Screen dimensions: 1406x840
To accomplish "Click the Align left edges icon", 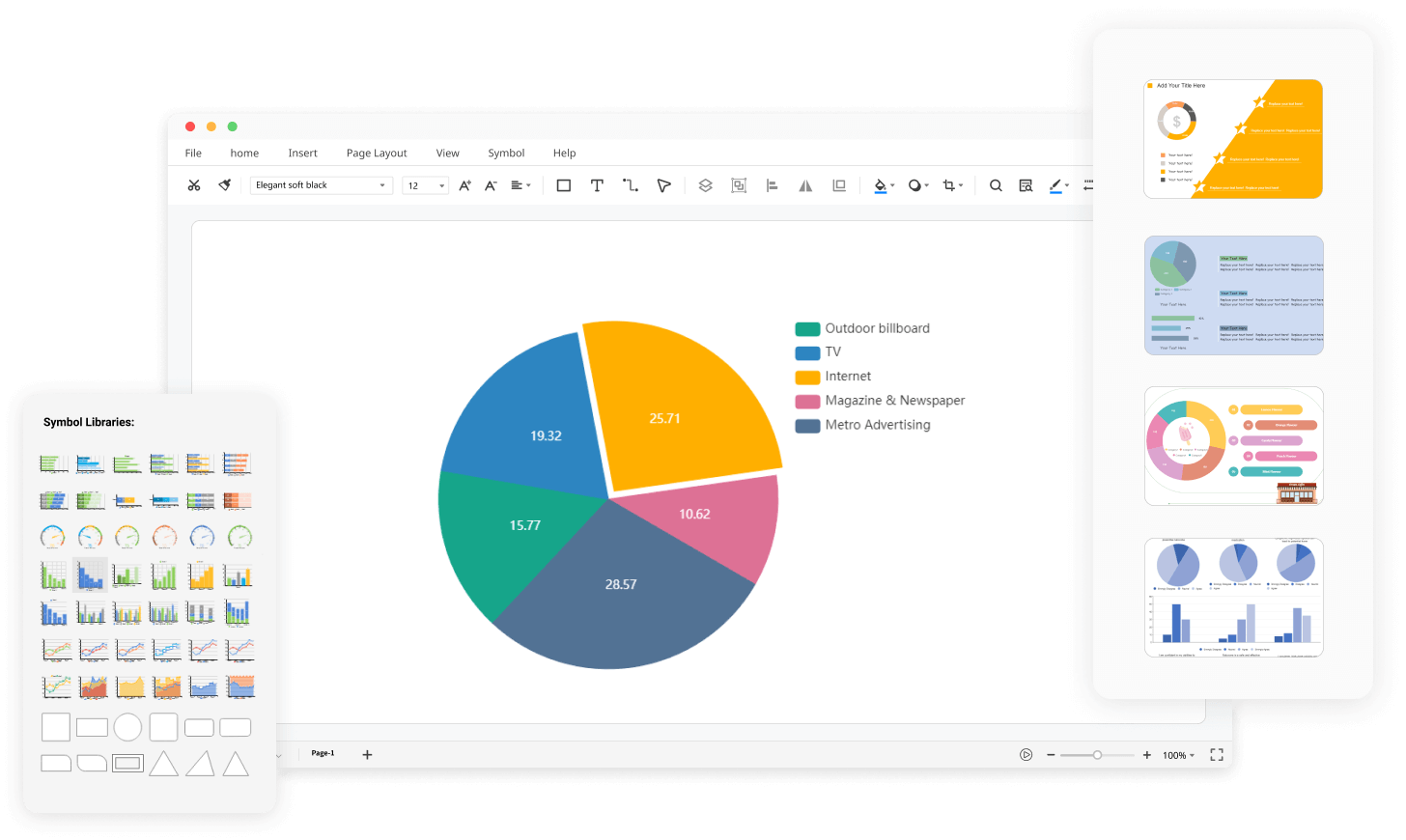I will point(773,185).
